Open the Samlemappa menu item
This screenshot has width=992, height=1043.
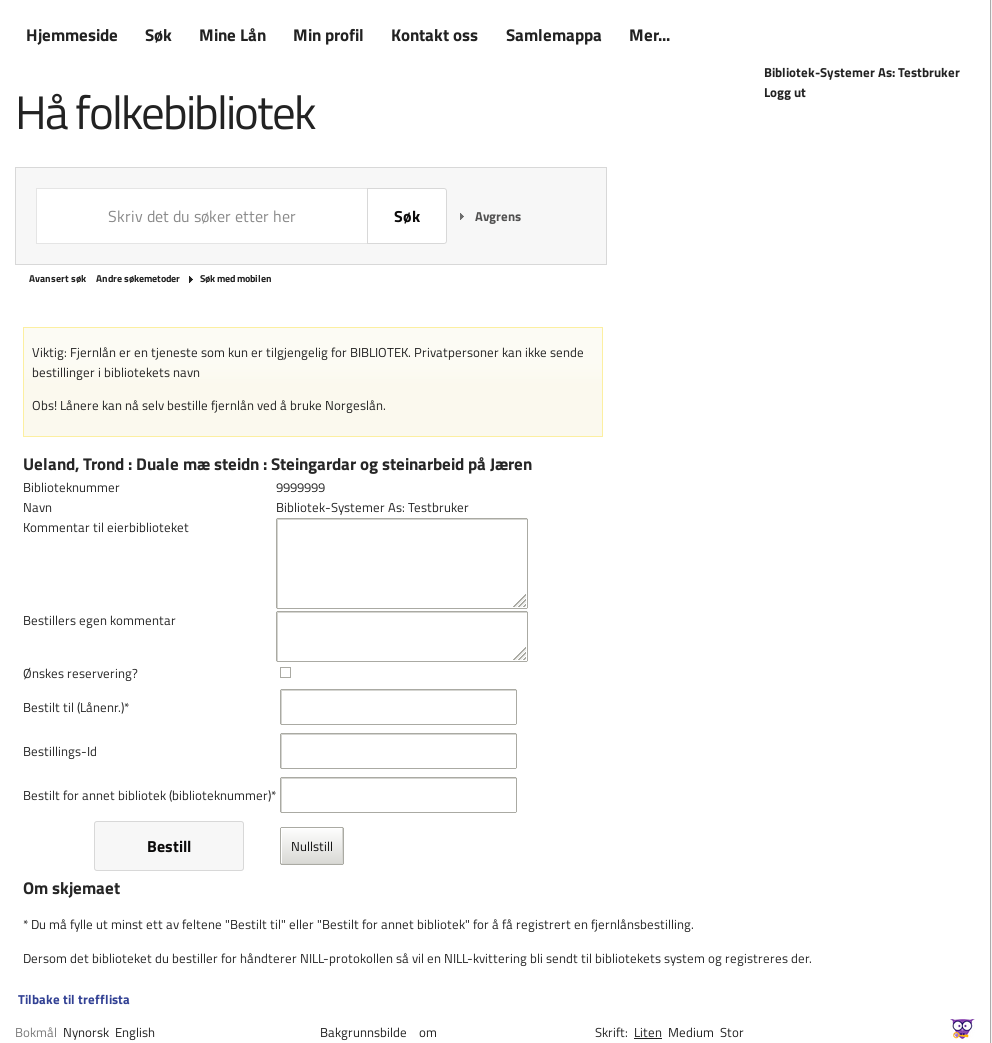(553, 36)
